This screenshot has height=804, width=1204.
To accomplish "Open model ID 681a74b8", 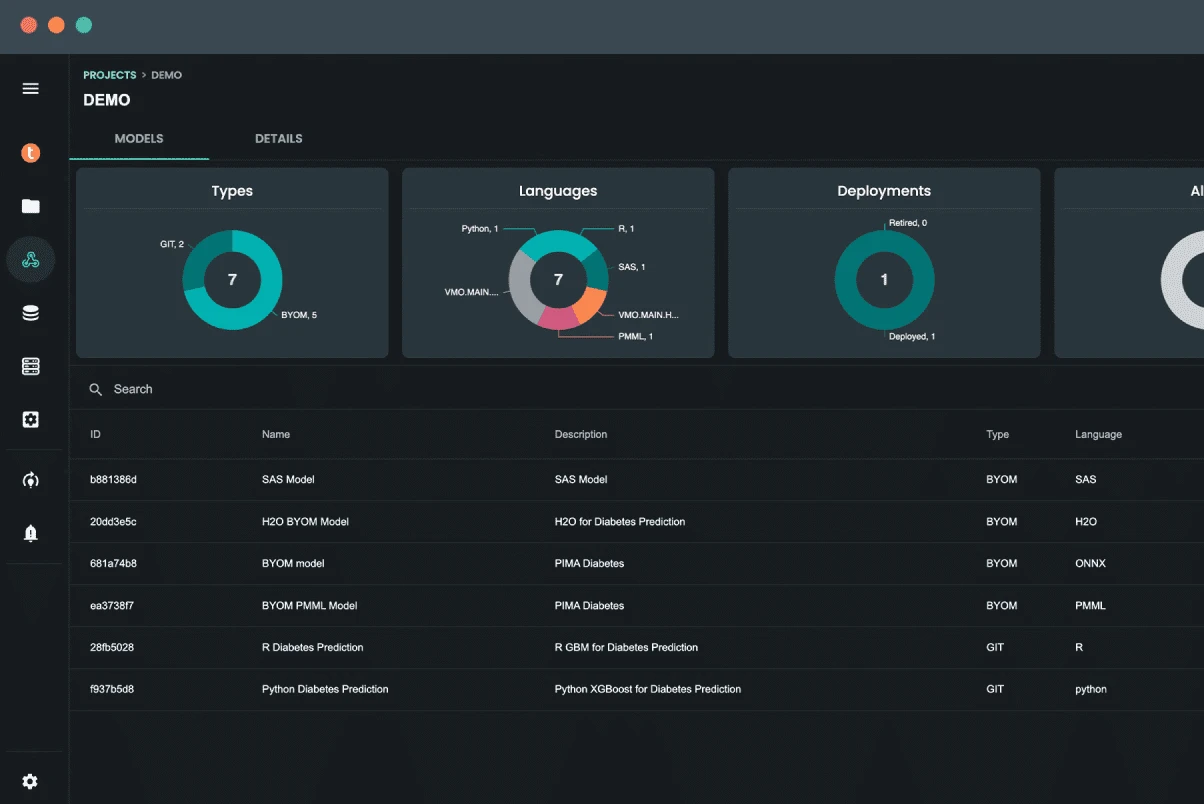I will tap(113, 563).
